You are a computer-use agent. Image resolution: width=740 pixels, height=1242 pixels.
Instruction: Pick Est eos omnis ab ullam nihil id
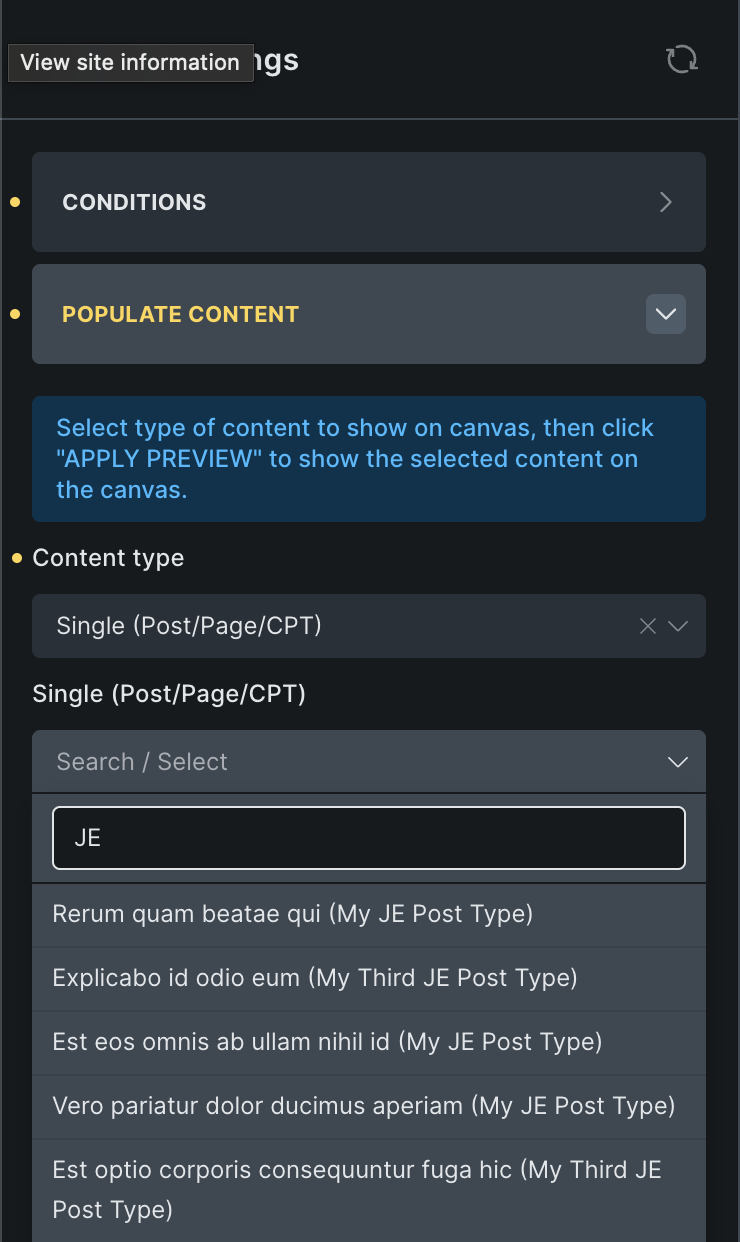327,1042
